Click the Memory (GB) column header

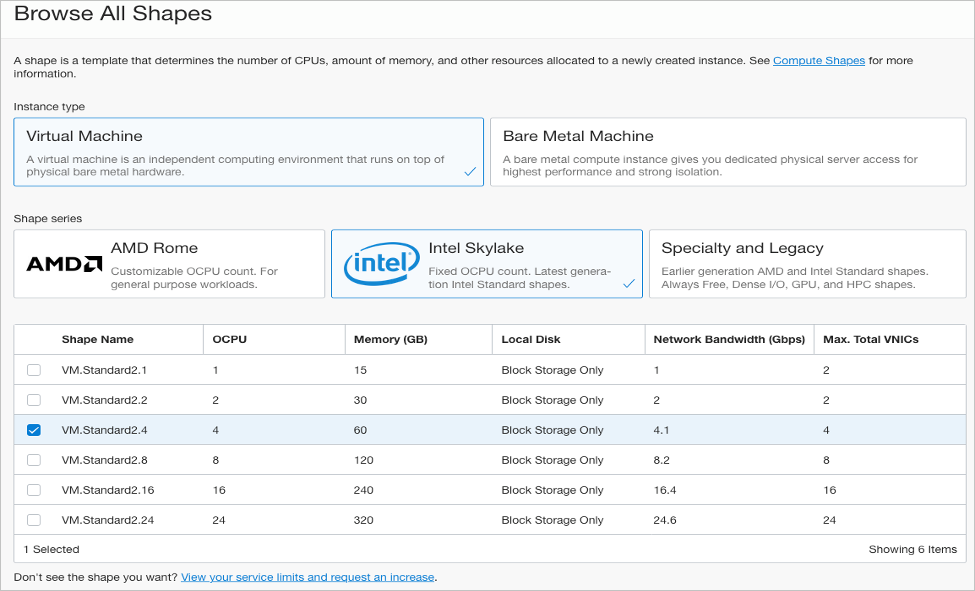click(390, 339)
